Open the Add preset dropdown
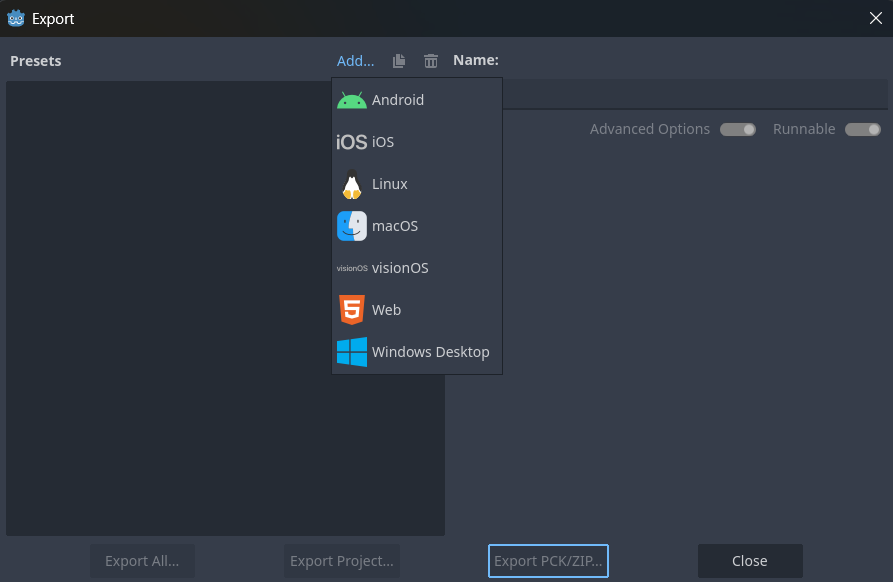Screen dimensions: 893x582 click(x=355, y=60)
